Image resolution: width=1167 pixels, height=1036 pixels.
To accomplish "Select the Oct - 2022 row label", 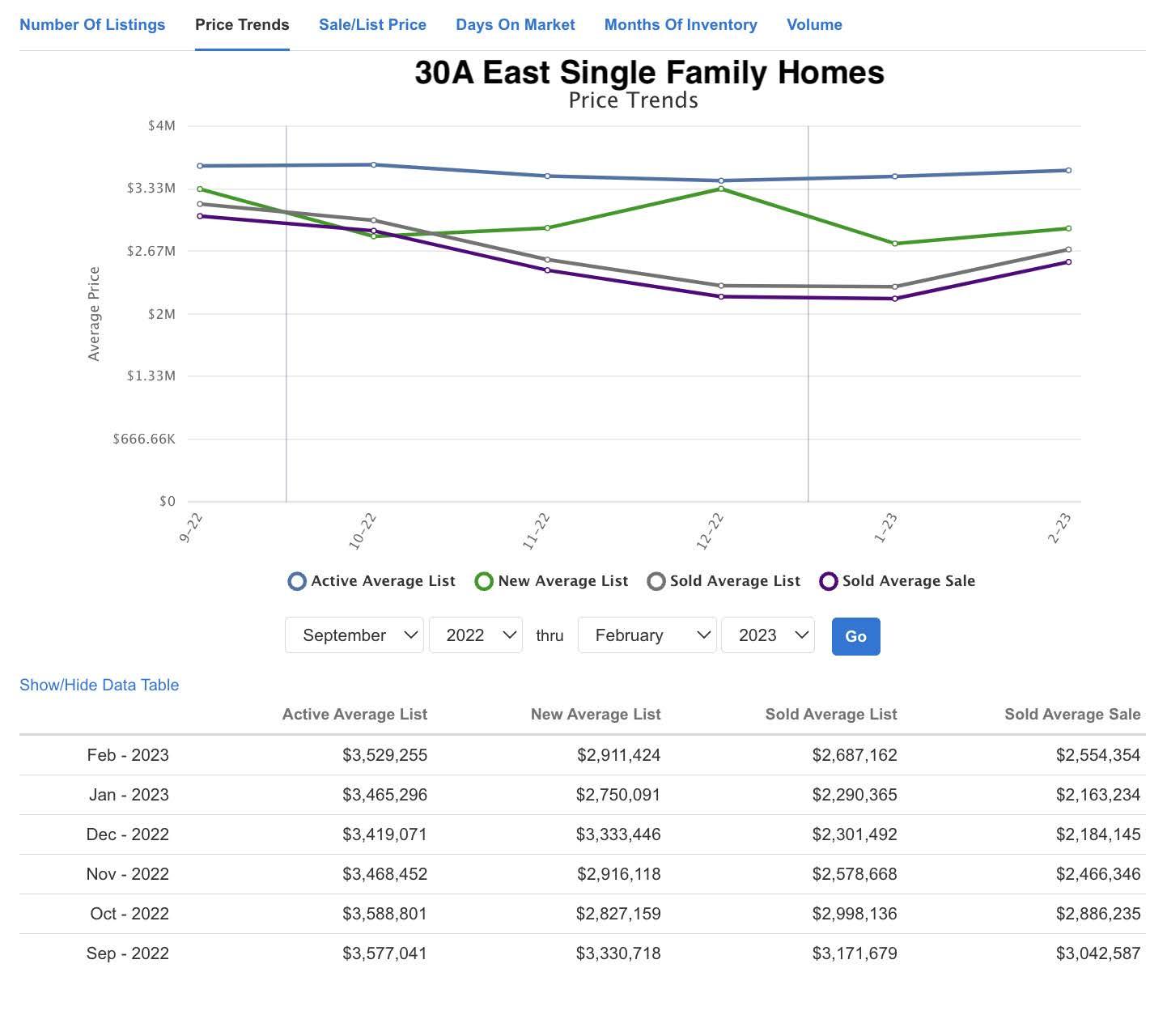I will [x=129, y=914].
